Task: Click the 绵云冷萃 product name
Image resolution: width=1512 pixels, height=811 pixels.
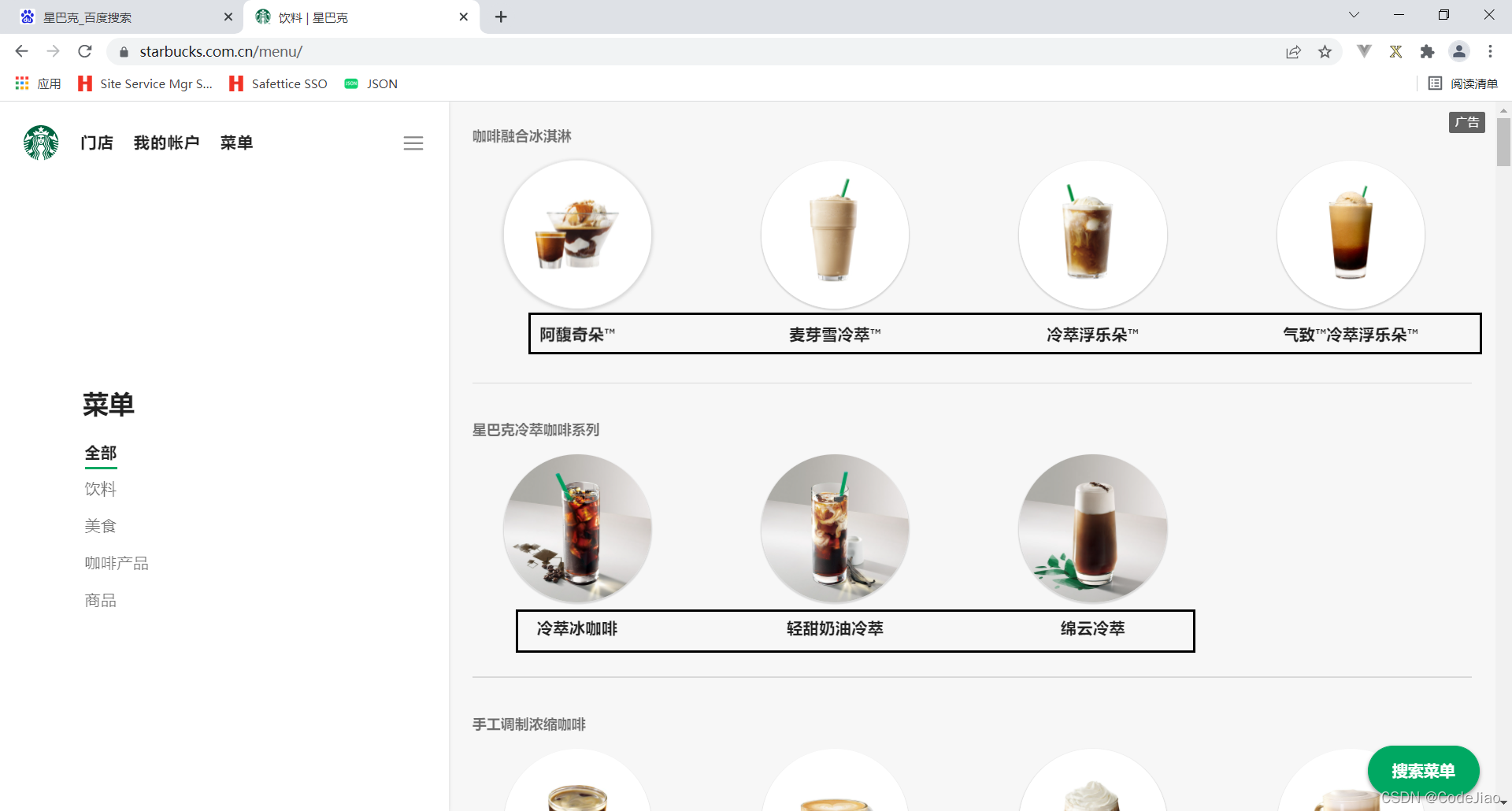Action: click(1092, 628)
